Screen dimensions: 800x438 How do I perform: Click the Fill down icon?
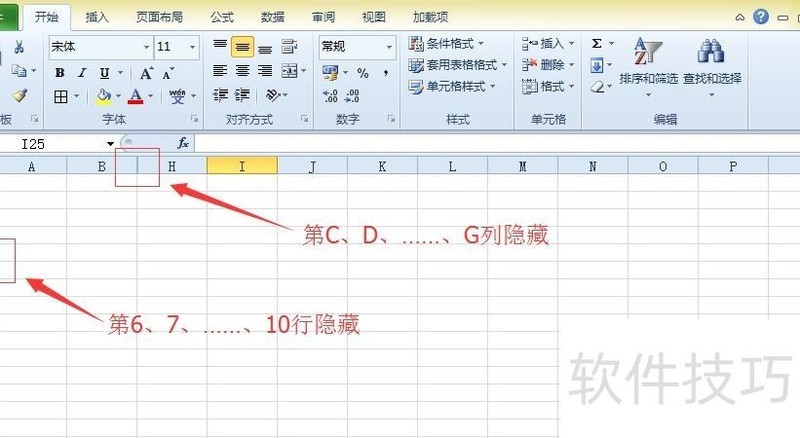[x=597, y=65]
